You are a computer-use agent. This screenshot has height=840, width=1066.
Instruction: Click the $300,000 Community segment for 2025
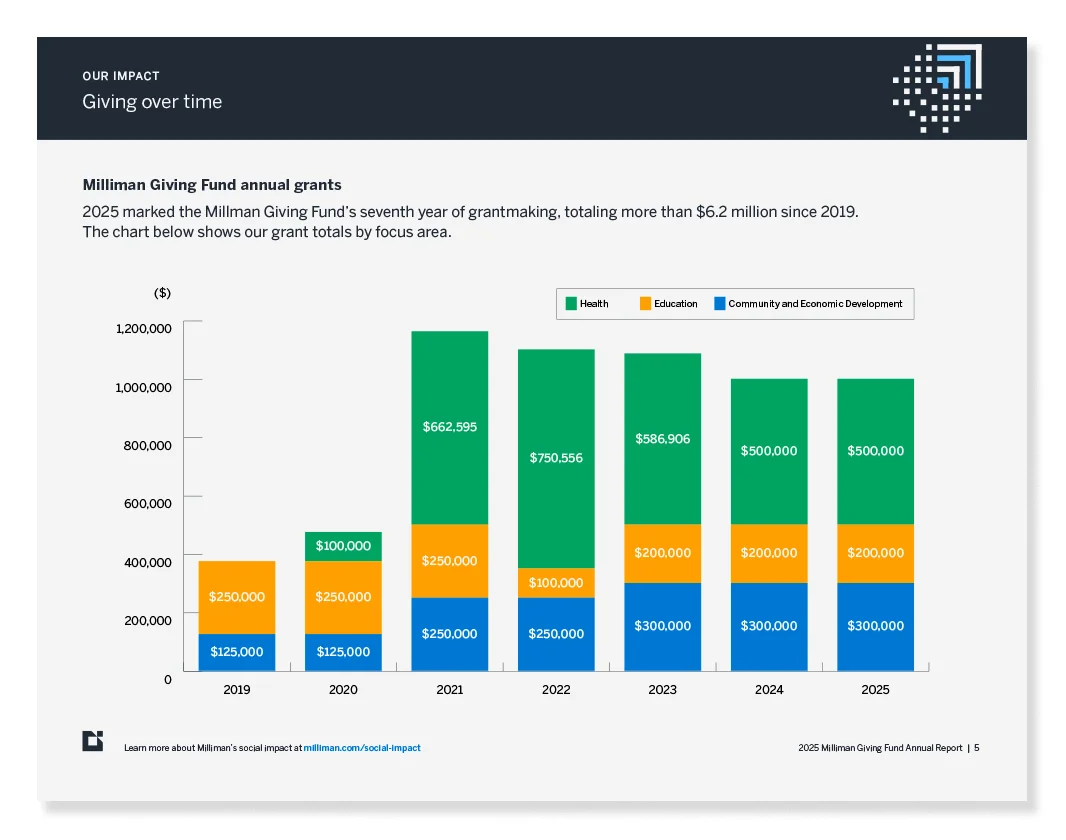click(876, 627)
